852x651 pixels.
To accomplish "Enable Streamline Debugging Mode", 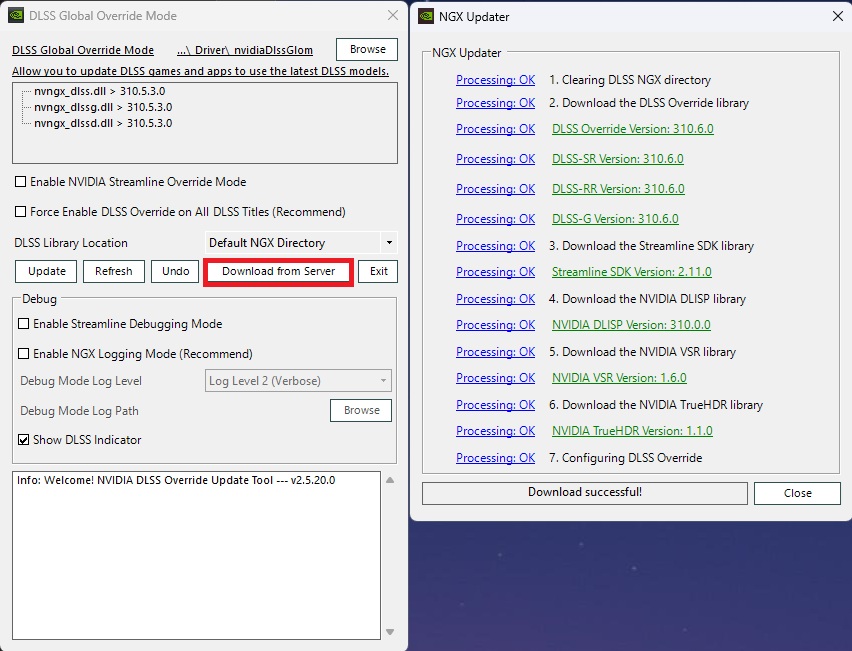I will coord(23,324).
